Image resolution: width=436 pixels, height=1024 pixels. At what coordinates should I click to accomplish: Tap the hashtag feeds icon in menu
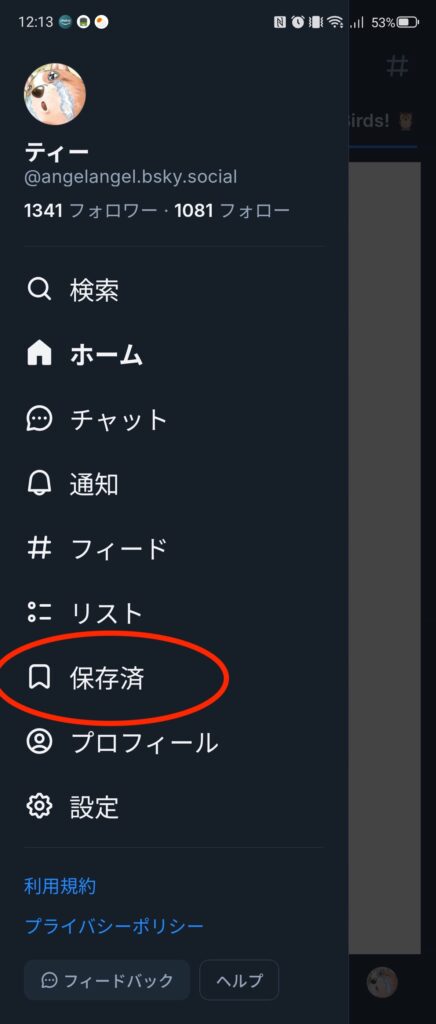[39, 548]
